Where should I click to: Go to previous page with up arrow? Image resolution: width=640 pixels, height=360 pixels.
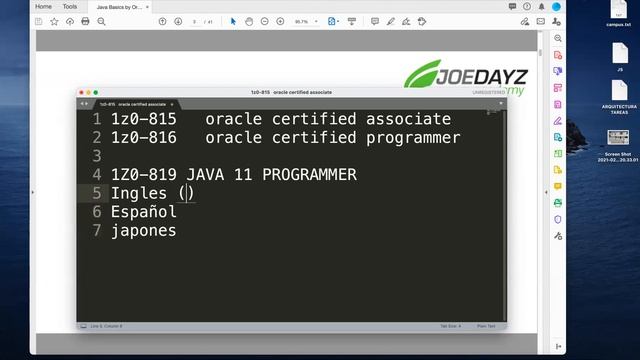pyautogui.click(x=162, y=22)
